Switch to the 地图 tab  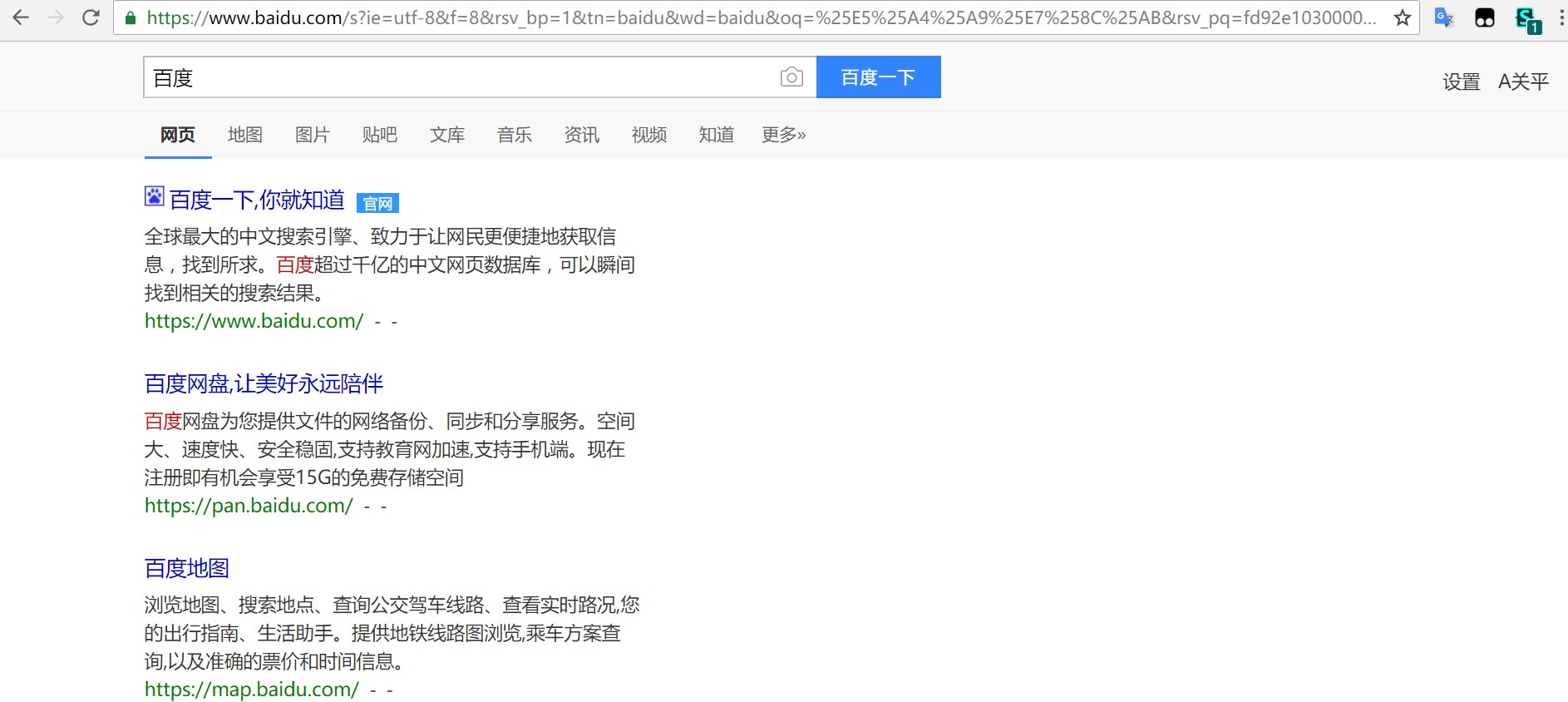pyautogui.click(x=245, y=135)
